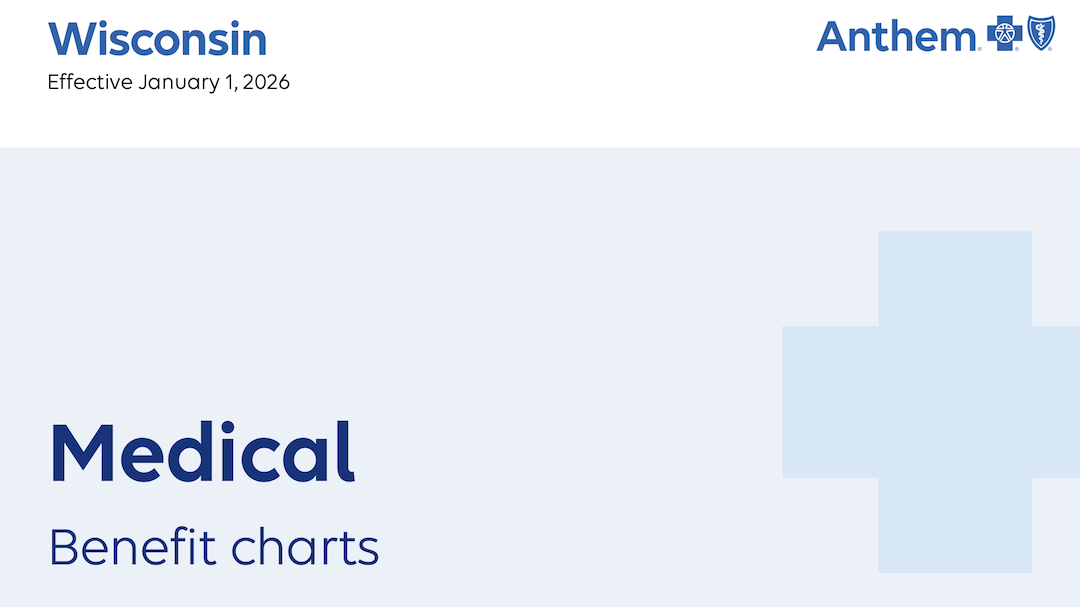Screen dimensions: 1080x607
Task: Click the serpent staff inside the Blue Shield
Action: coord(1040,34)
